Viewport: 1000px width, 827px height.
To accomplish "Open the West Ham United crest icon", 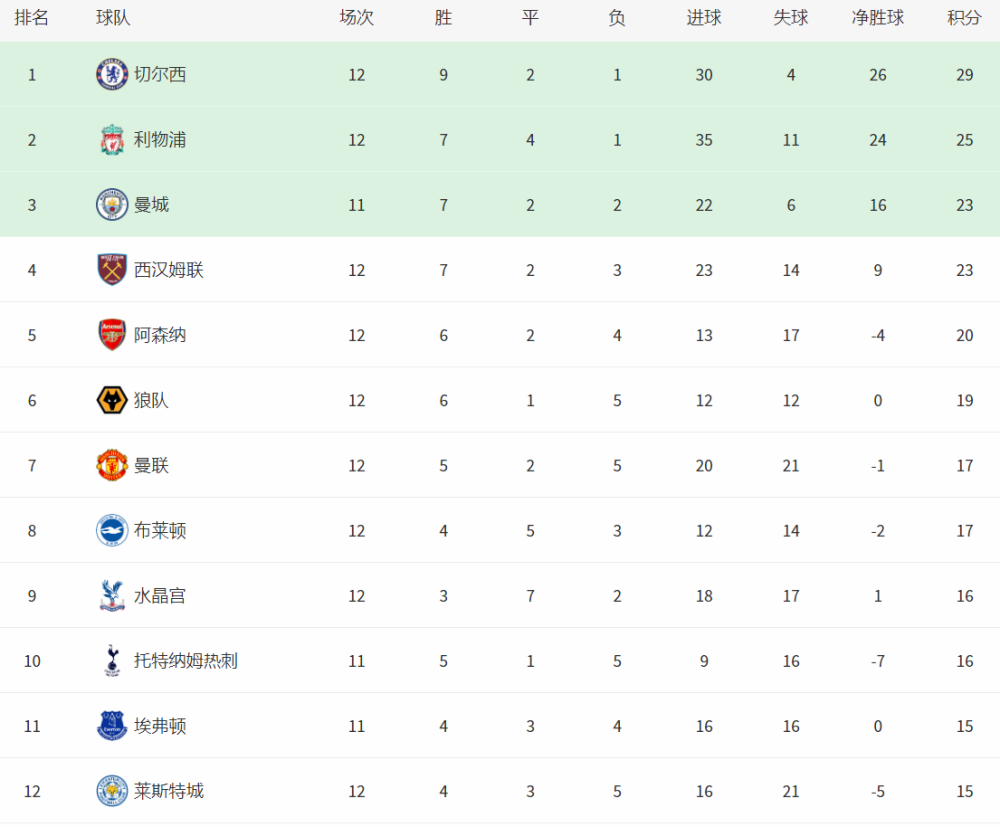I will pos(112,270).
